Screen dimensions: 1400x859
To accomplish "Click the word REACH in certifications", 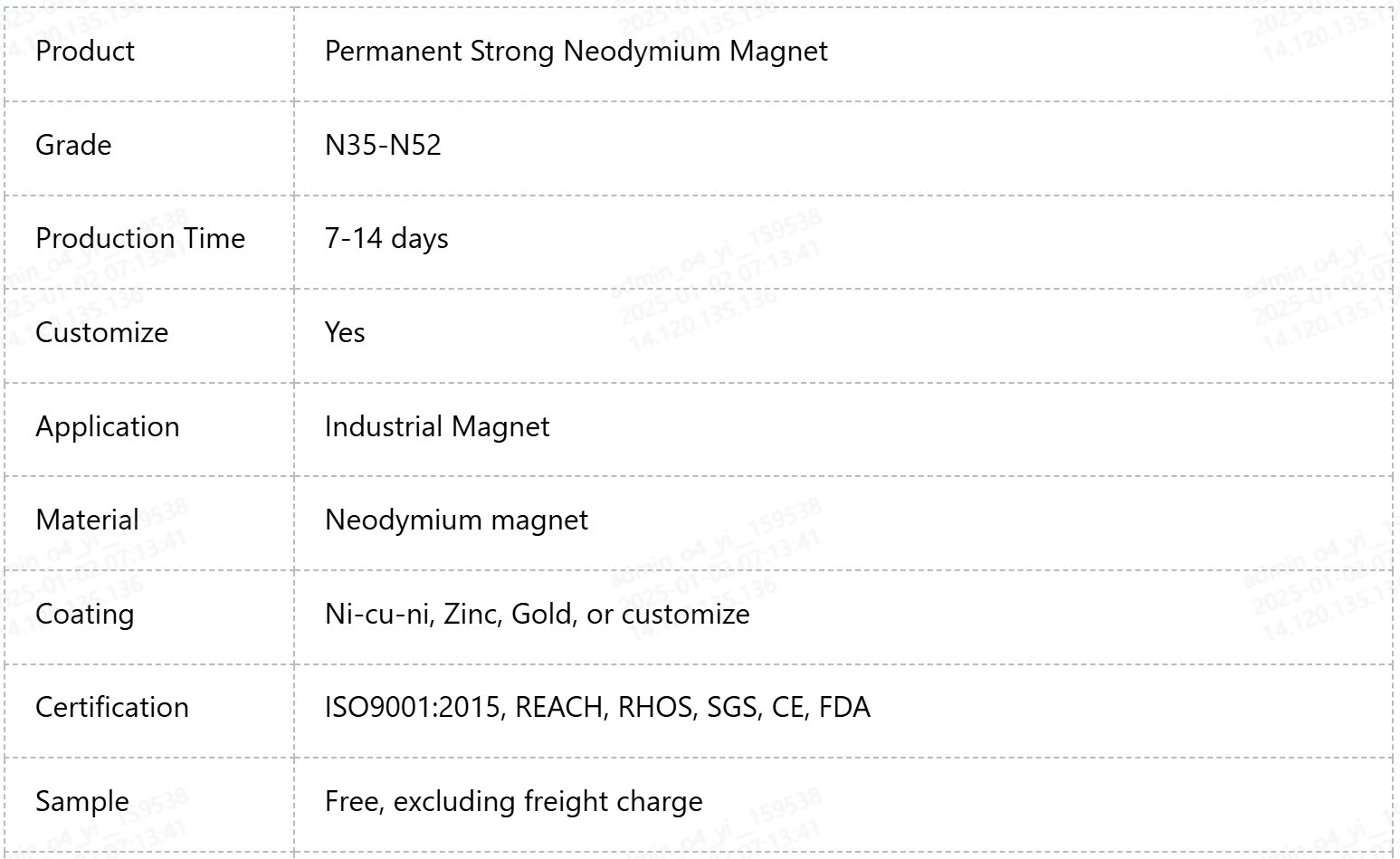I will [561, 707].
